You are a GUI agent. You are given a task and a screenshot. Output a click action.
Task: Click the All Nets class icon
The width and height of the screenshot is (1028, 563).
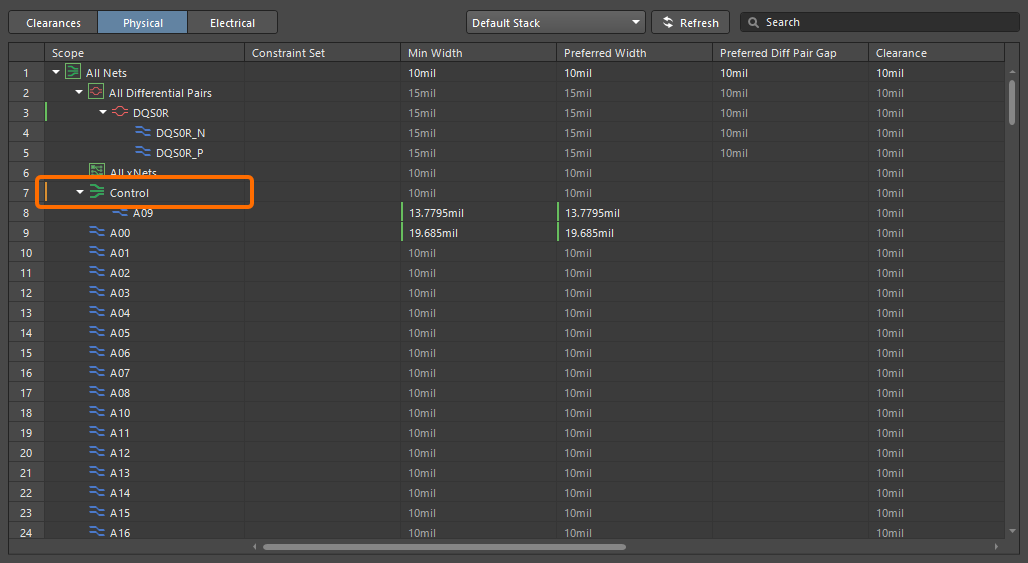pos(73,72)
